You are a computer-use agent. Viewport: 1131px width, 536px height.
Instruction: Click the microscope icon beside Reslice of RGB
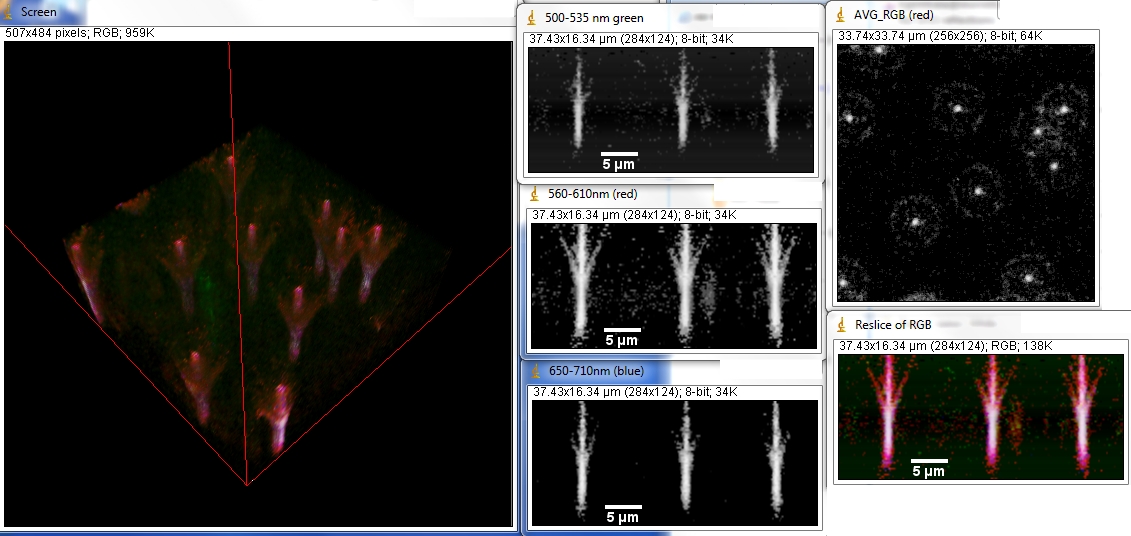pyautogui.click(x=840, y=324)
